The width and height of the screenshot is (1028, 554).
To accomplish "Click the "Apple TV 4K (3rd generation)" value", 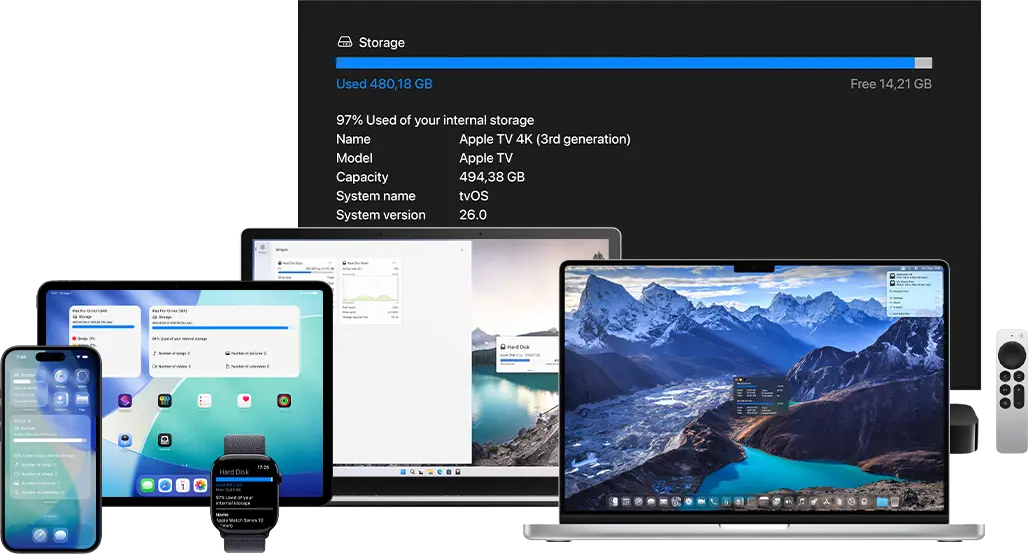I will pyautogui.click(x=545, y=139).
